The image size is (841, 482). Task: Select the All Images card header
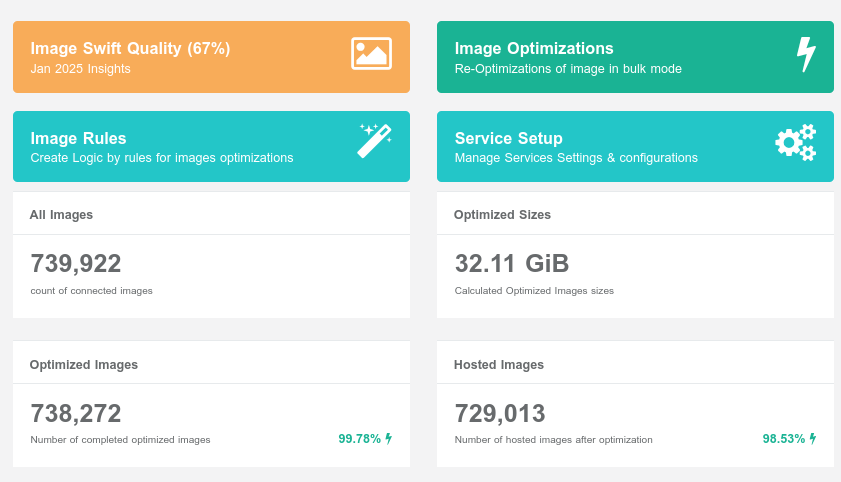pos(61,214)
